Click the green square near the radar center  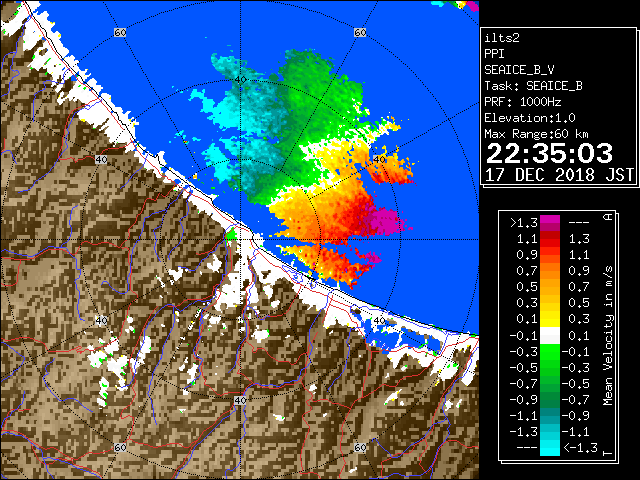tap(231, 235)
